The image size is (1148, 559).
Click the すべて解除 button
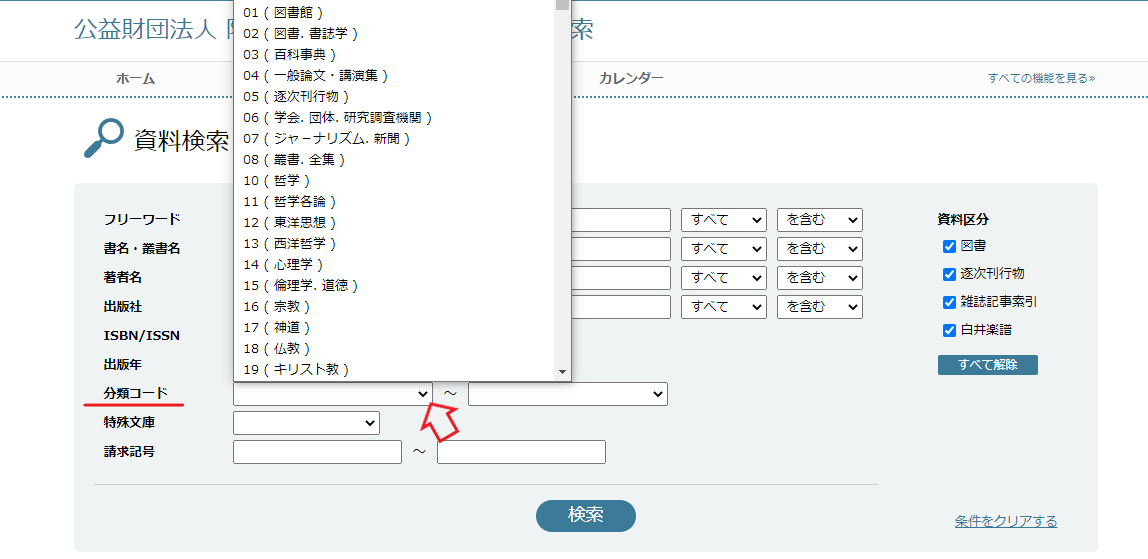click(x=987, y=365)
